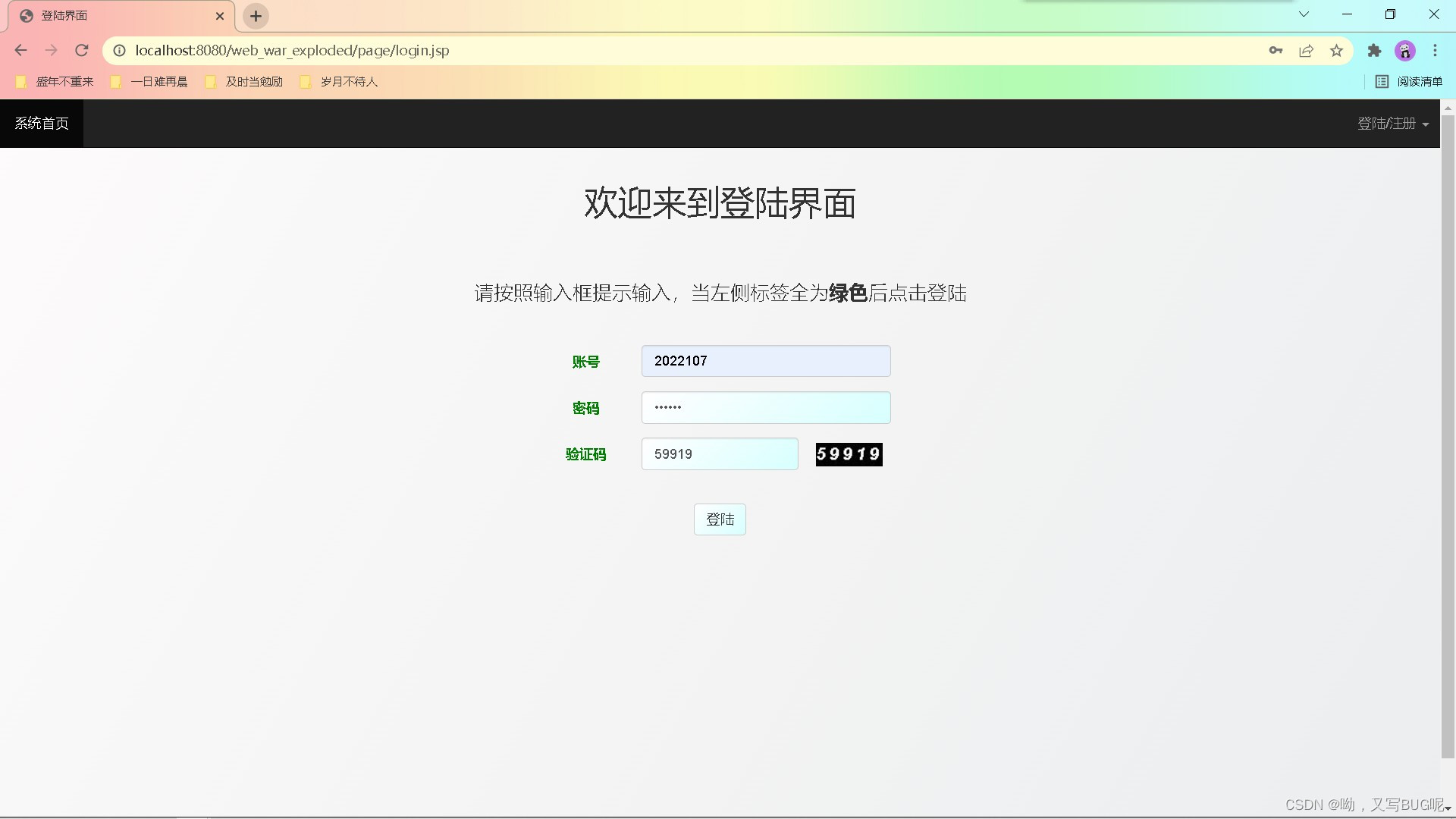This screenshot has width=1456, height=819.
Task: Open the user profile avatar
Action: tap(1405, 51)
